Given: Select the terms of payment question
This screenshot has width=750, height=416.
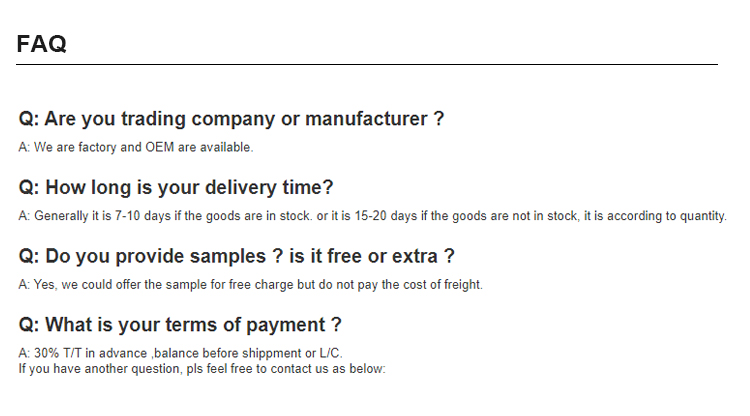Looking at the screenshot, I should click(180, 325).
